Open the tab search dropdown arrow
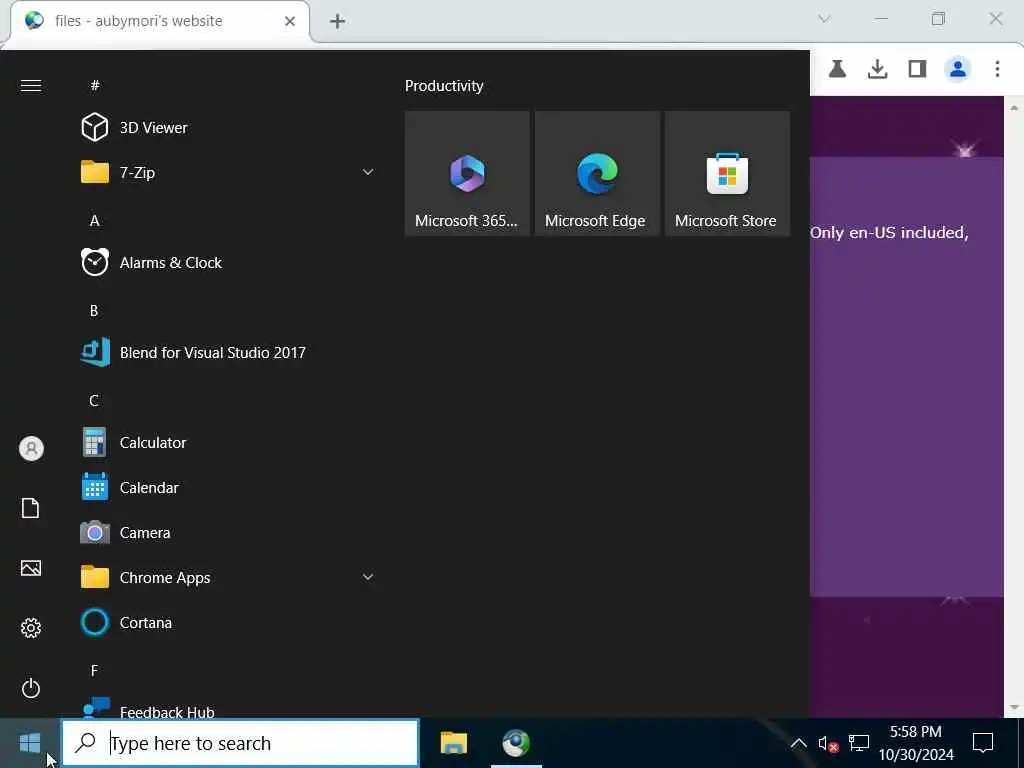The width and height of the screenshot is (1024, 768). click(824, 19)
